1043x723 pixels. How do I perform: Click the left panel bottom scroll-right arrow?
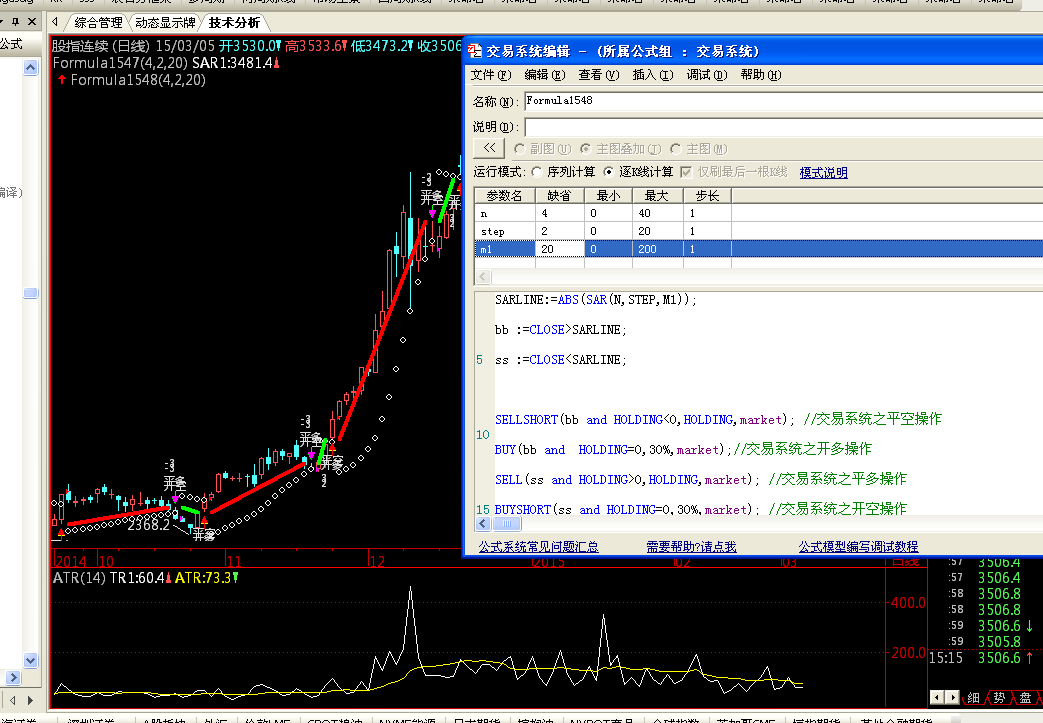point(13,678)
